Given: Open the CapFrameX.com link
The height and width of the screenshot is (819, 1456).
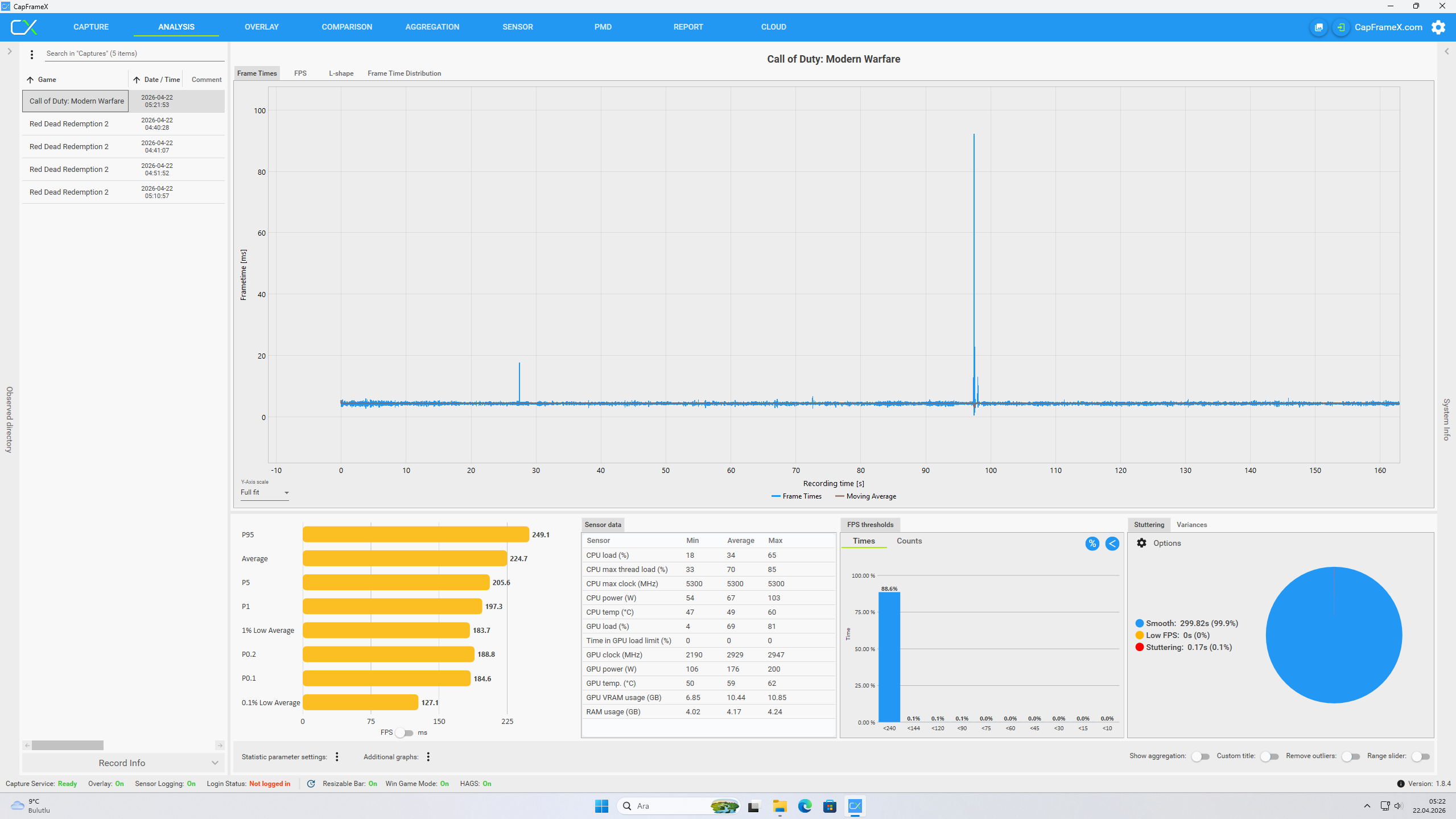Looking at the screenshot, I should tap(1388, 27).
